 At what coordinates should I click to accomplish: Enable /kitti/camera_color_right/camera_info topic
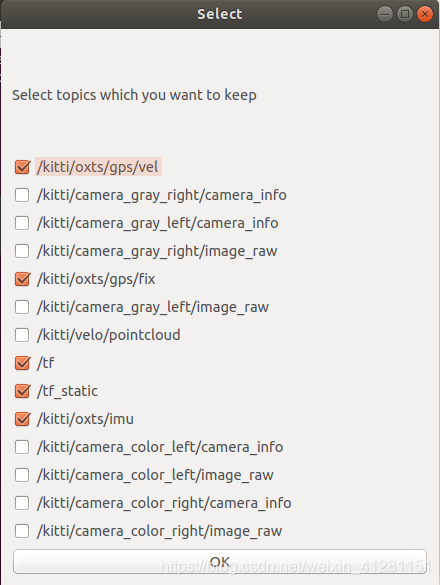click(x=22, y=503)
